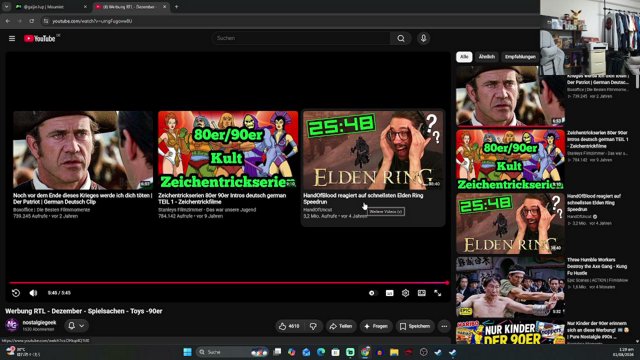Open the sidebar 'Nur Kinder der 90er' thumbnail
The image size is (640, 360).
tap(510, 332)
